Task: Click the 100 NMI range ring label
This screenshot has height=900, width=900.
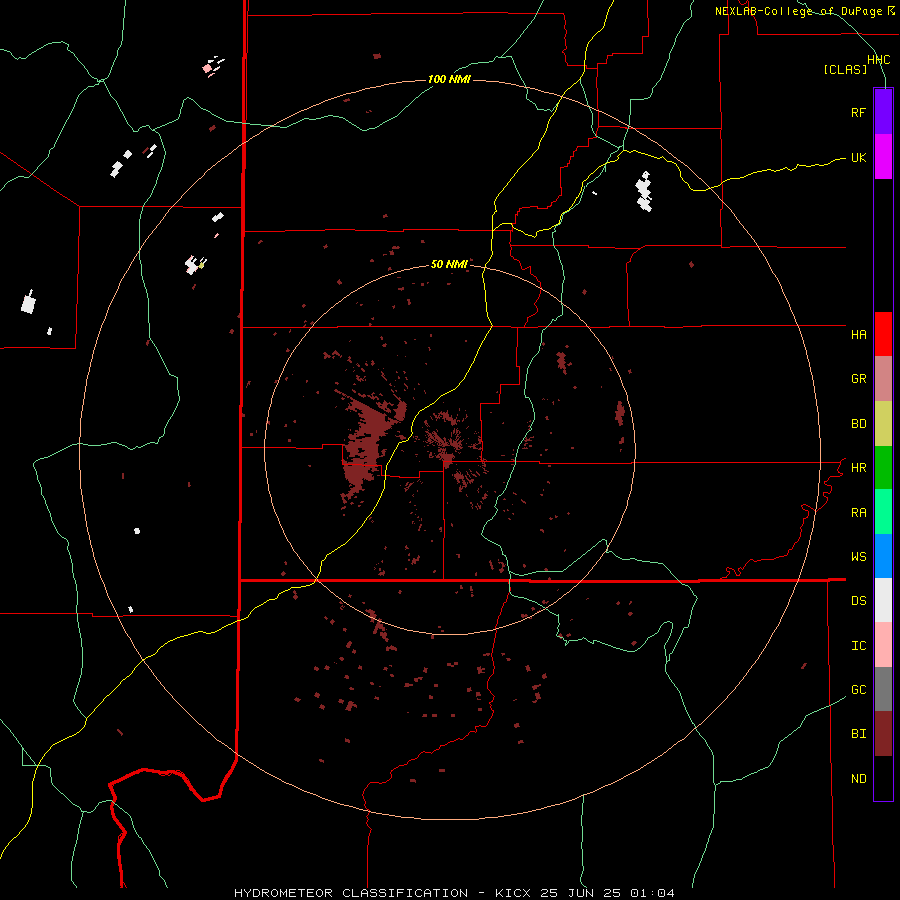Action: [449, 79]
